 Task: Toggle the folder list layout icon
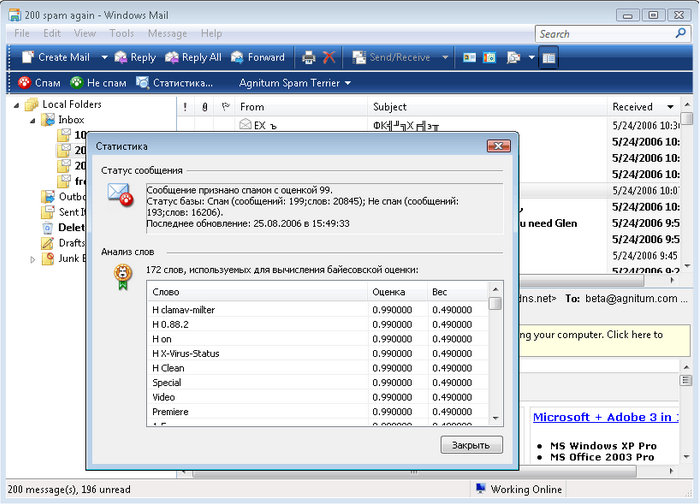click(549, 58)
